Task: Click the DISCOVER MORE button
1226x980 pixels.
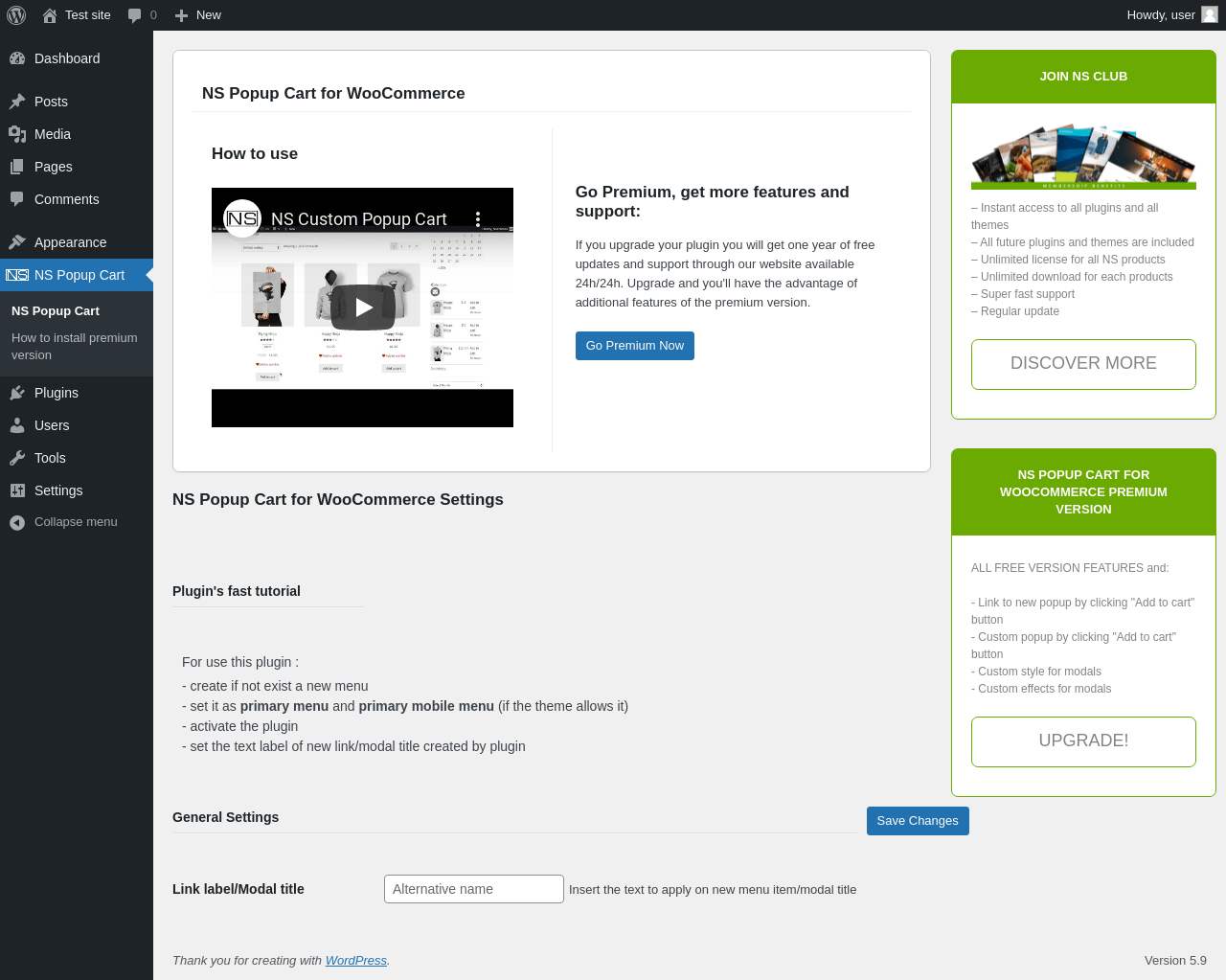Action: tap(1083, 364)
